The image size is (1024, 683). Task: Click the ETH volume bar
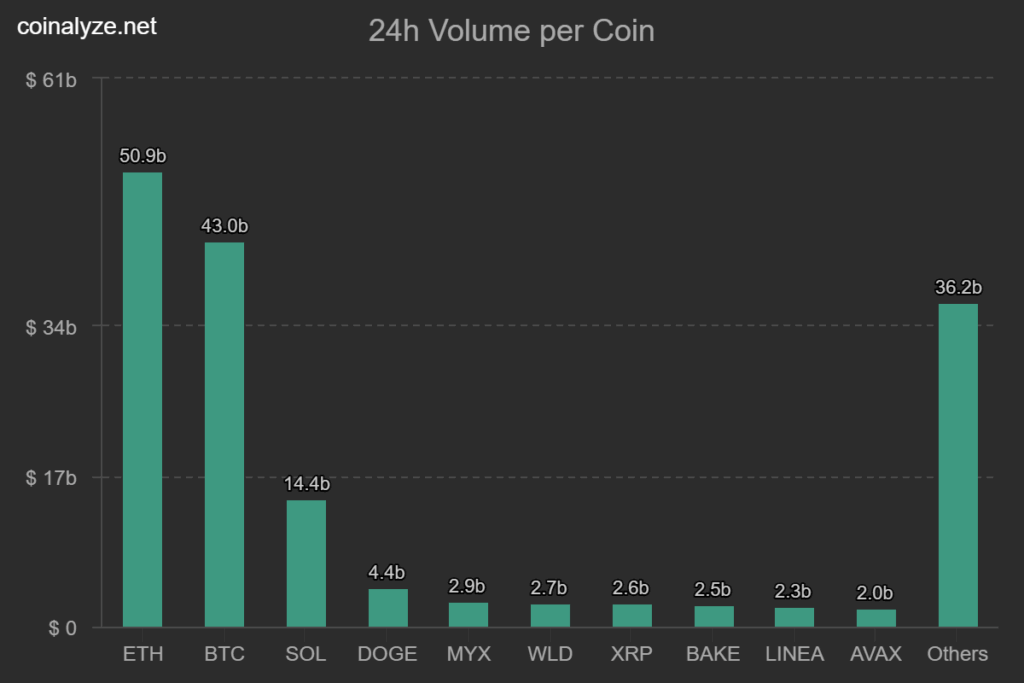click(x=142, y=400)
